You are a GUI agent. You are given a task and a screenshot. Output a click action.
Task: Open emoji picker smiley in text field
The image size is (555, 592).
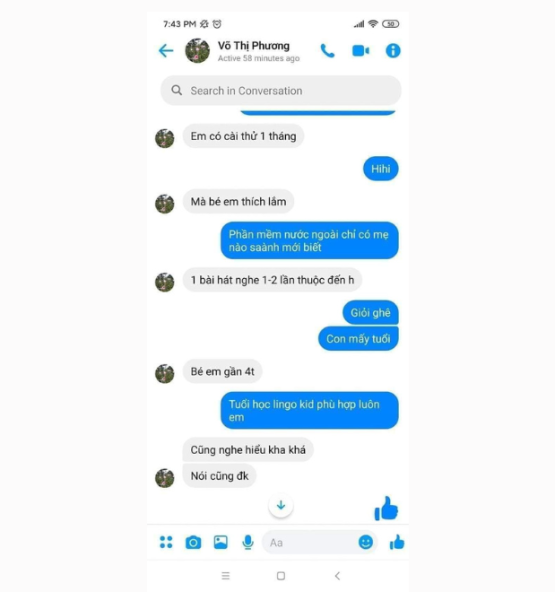coord(365,542)
